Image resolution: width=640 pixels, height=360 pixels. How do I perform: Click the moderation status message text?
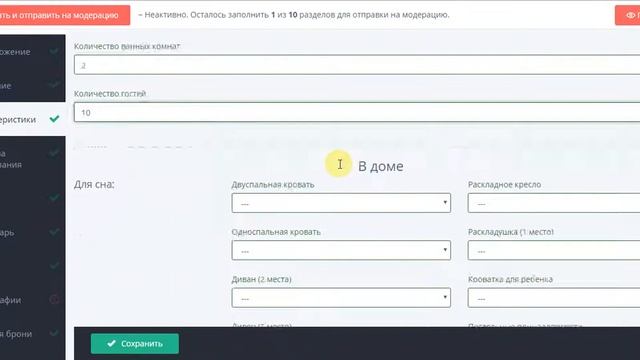pyautogui.click(x=294, y=15)
